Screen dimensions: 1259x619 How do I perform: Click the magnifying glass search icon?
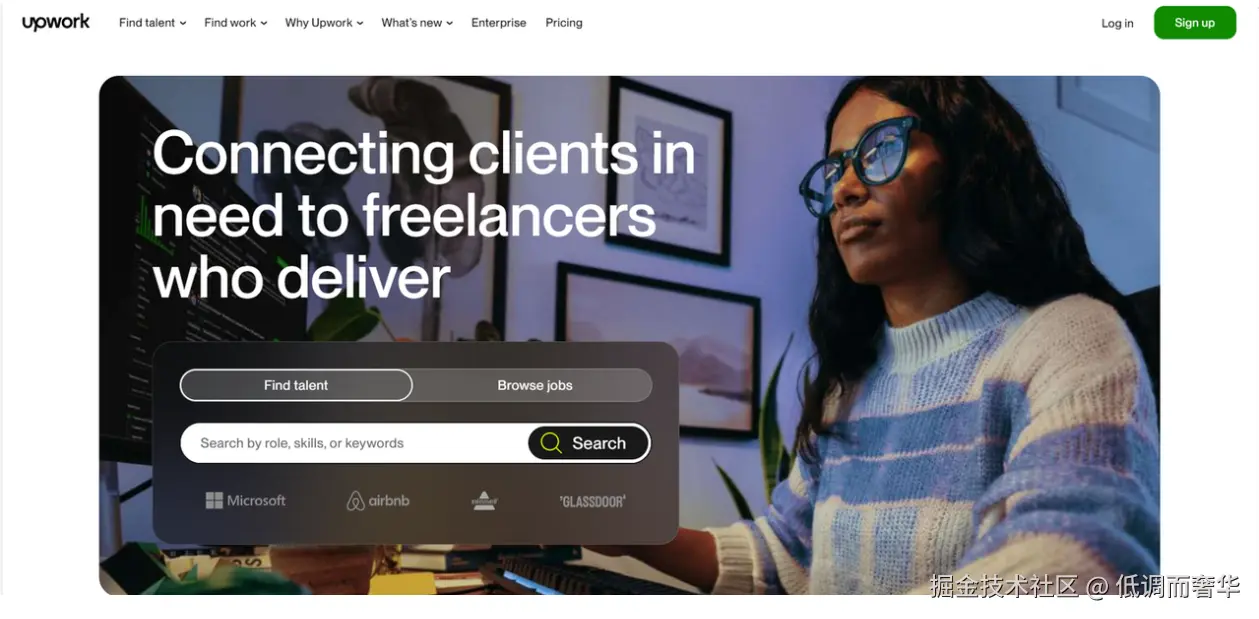pos(551,443)
